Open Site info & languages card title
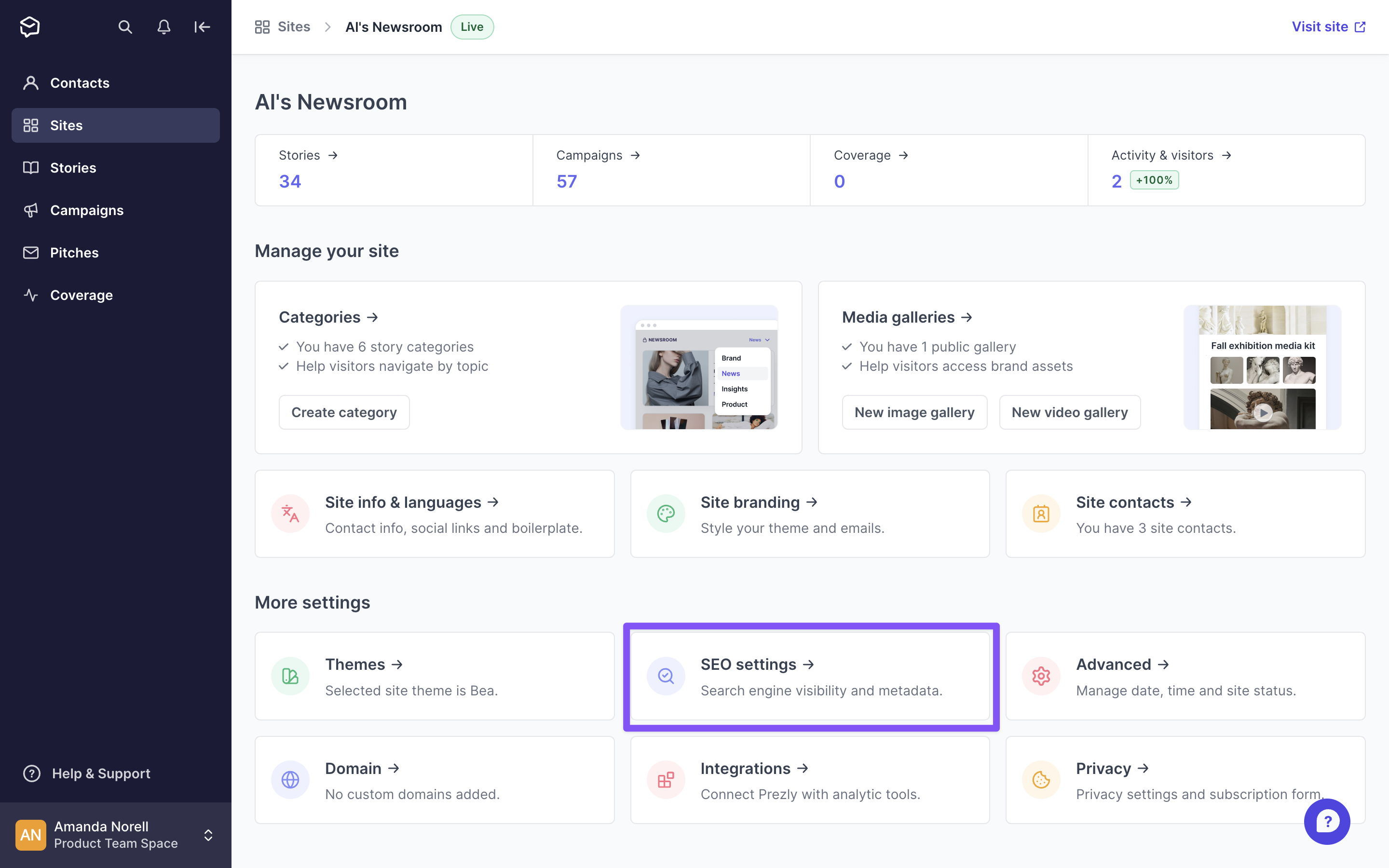 411,502
